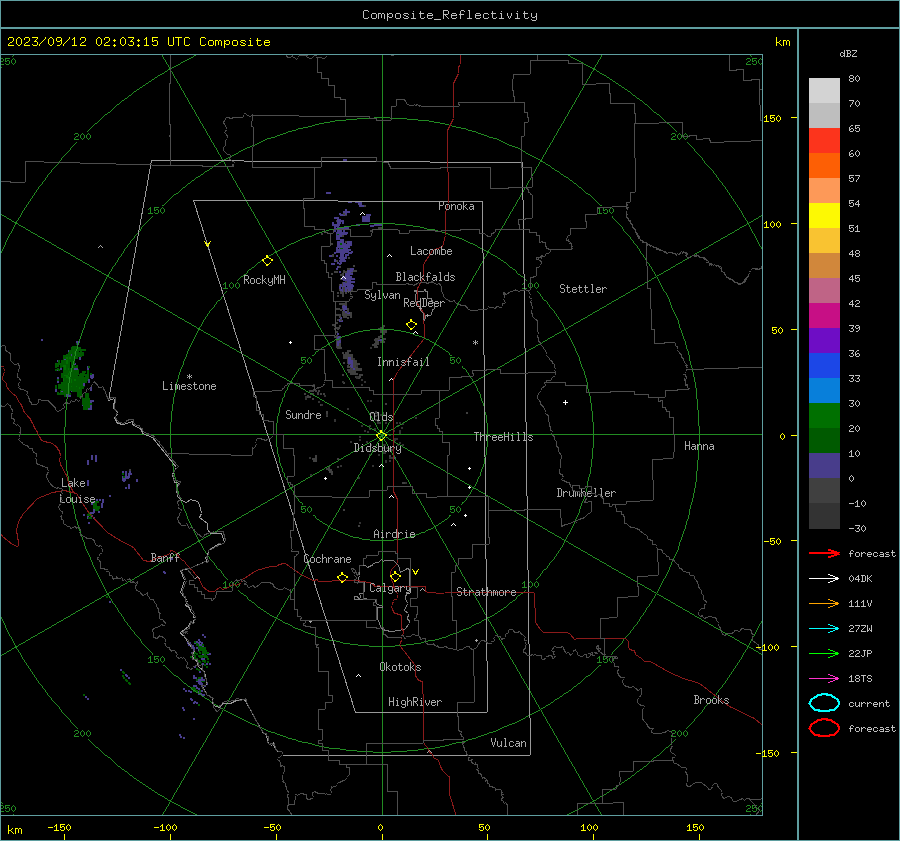The width and height of the screenshot is (900, 841).
Task: Click the dBZ legend heading
Action: (848, 53)
